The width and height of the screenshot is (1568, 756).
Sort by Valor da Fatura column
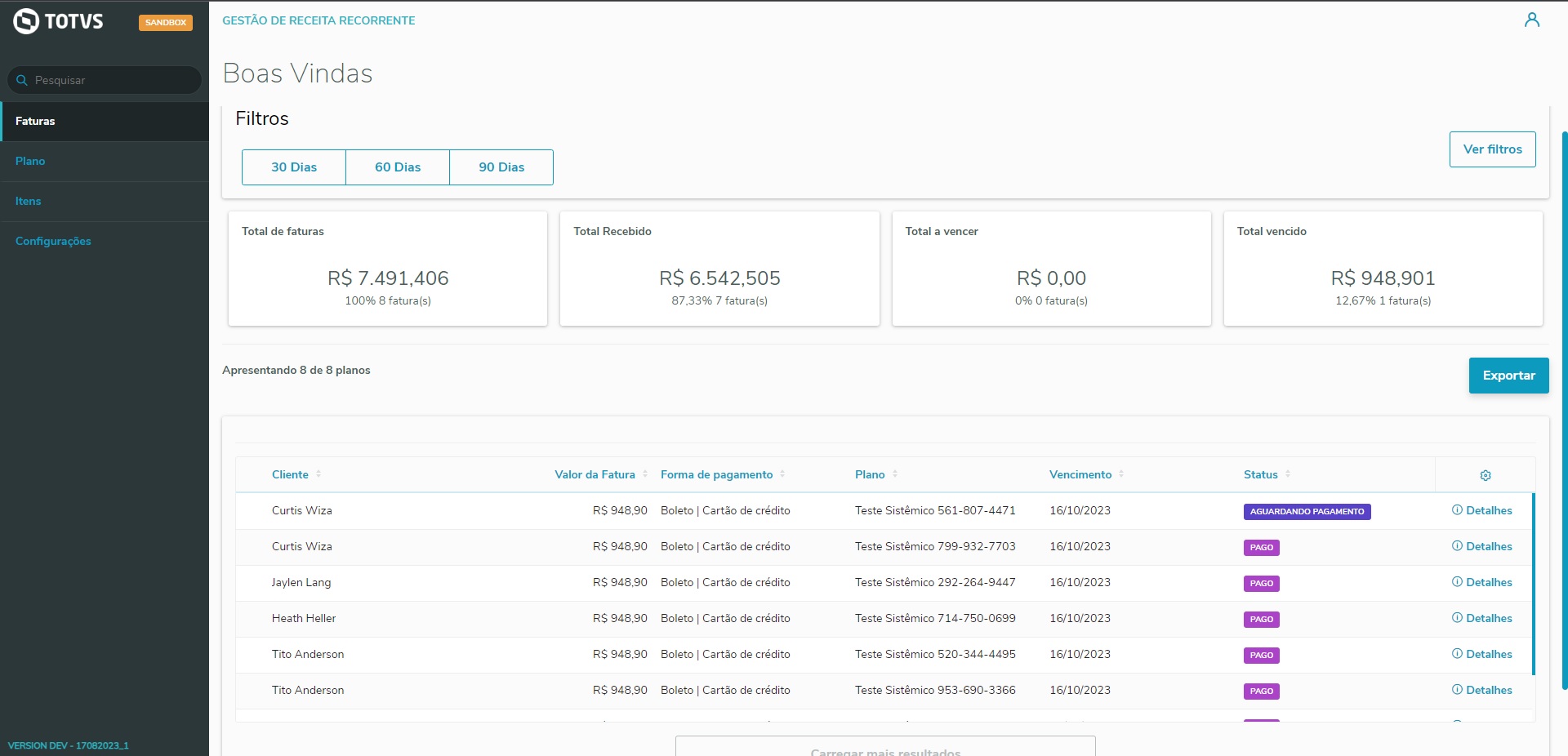(595, 474)
